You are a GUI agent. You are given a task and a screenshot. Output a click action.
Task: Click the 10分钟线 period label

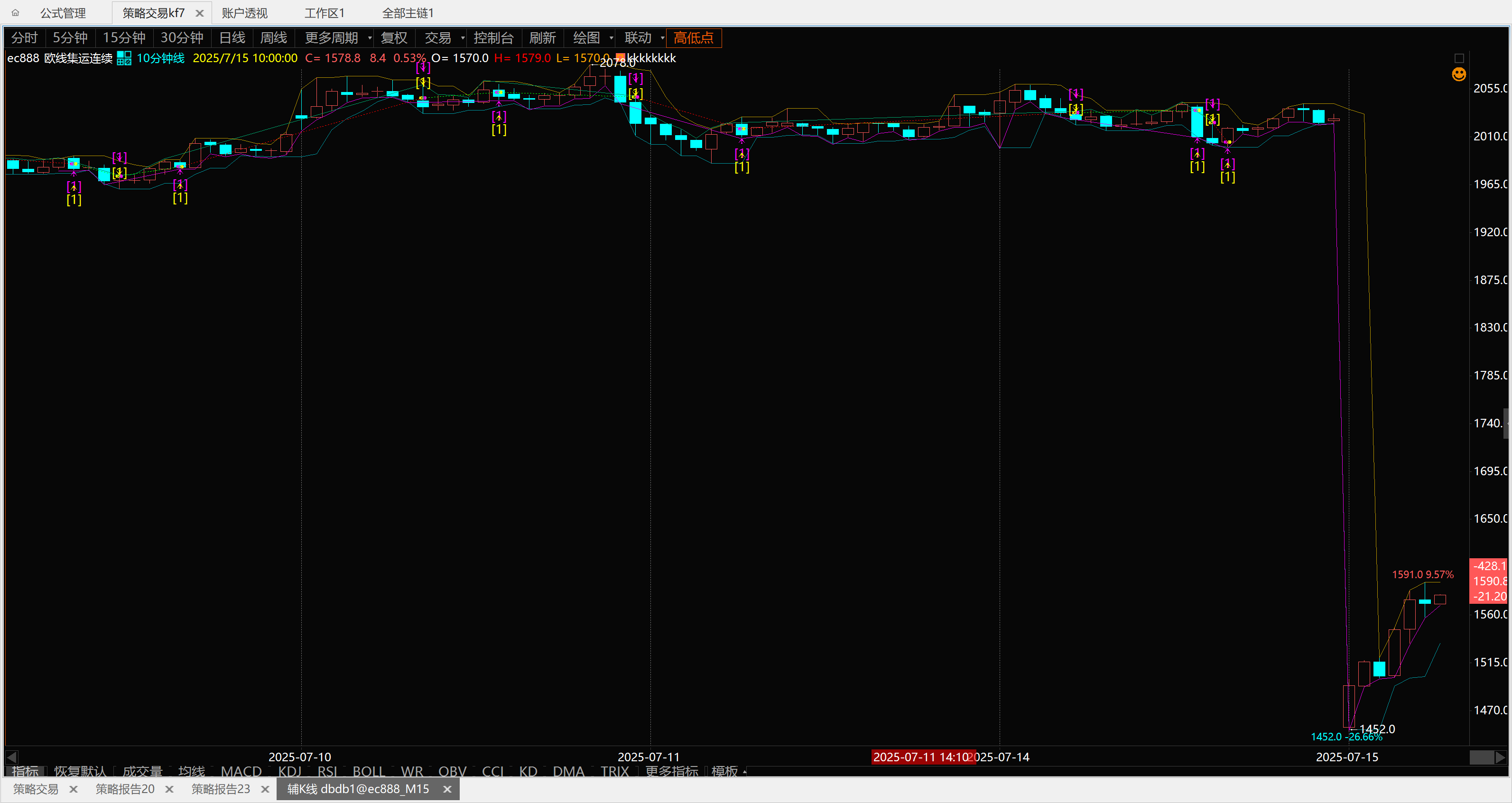(161, 58)
